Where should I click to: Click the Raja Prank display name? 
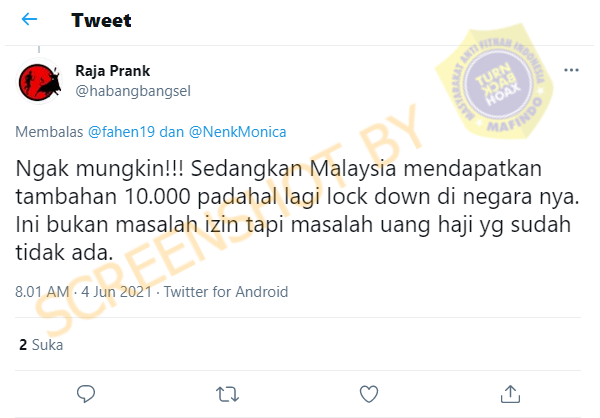112,71
